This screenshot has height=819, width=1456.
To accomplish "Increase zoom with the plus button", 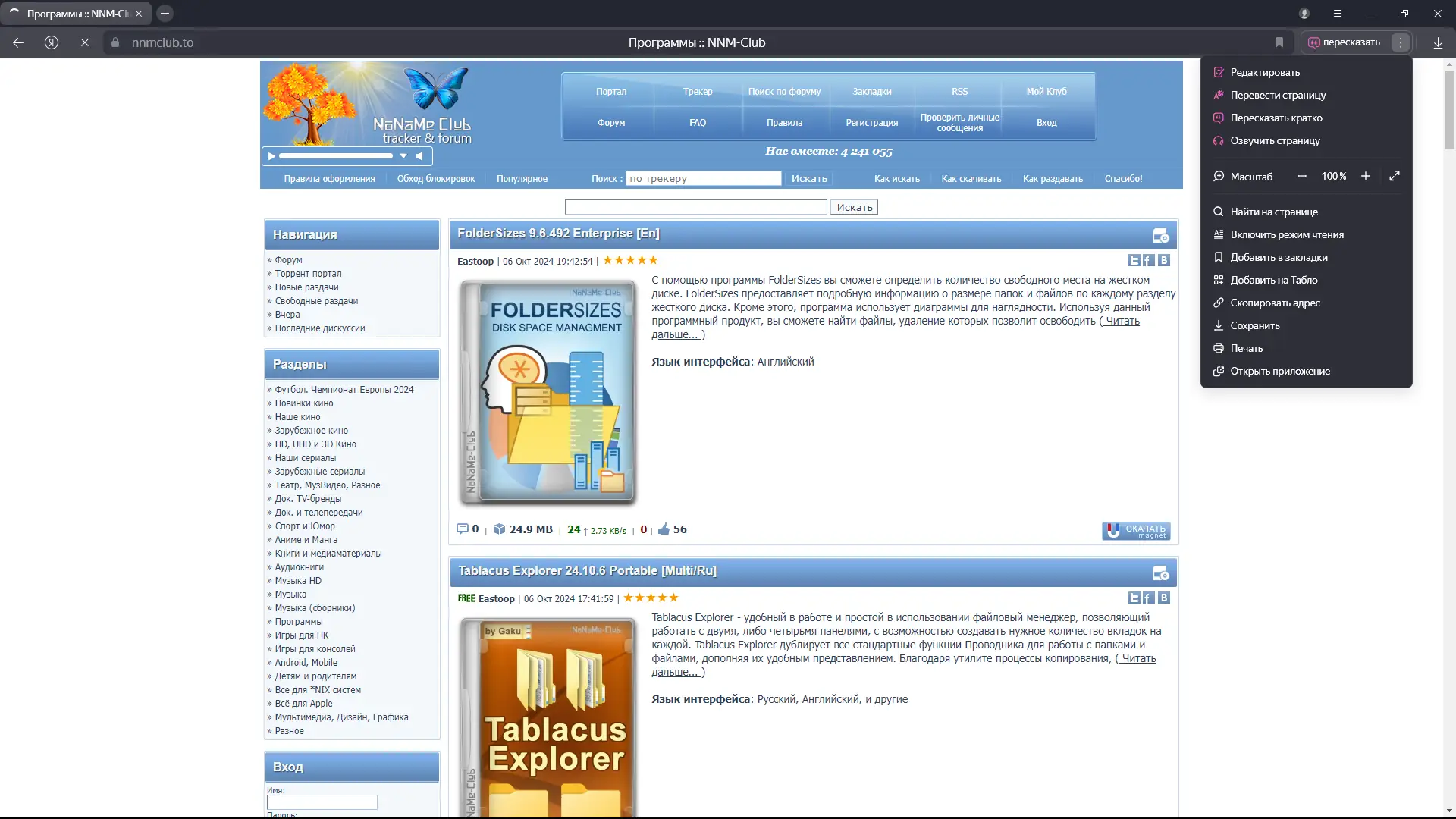I will 1365,176.
